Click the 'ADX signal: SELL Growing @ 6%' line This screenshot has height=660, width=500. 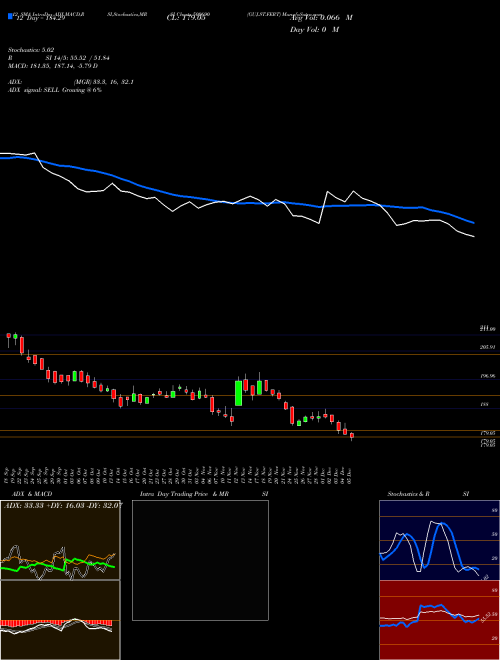coord(55,90)
